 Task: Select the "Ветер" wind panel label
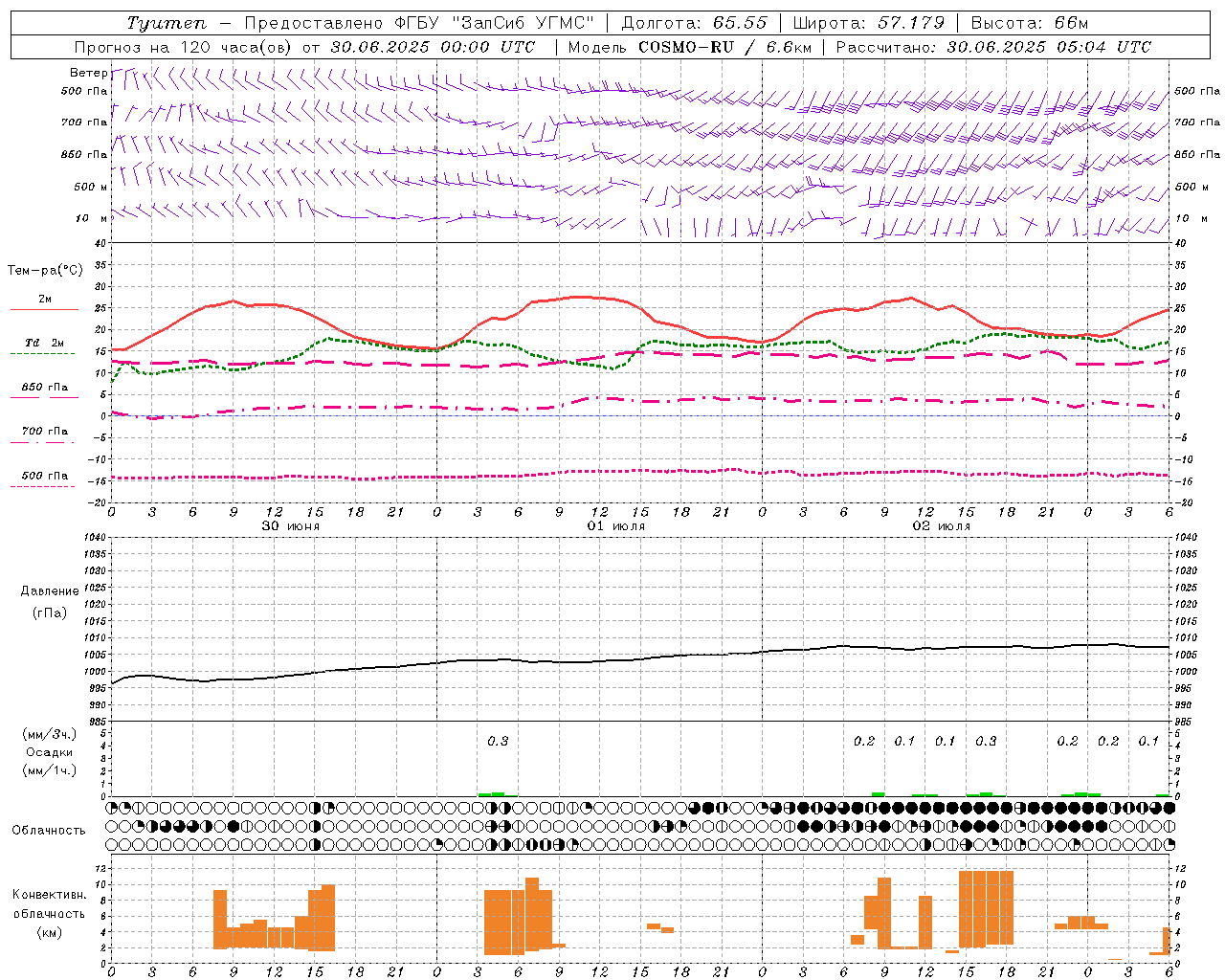89,73
